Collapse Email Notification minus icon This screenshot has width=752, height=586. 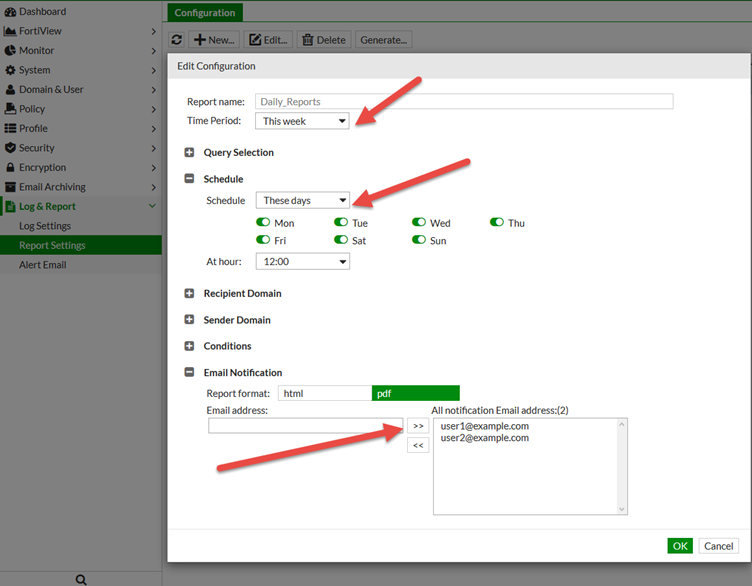(189, 373)
